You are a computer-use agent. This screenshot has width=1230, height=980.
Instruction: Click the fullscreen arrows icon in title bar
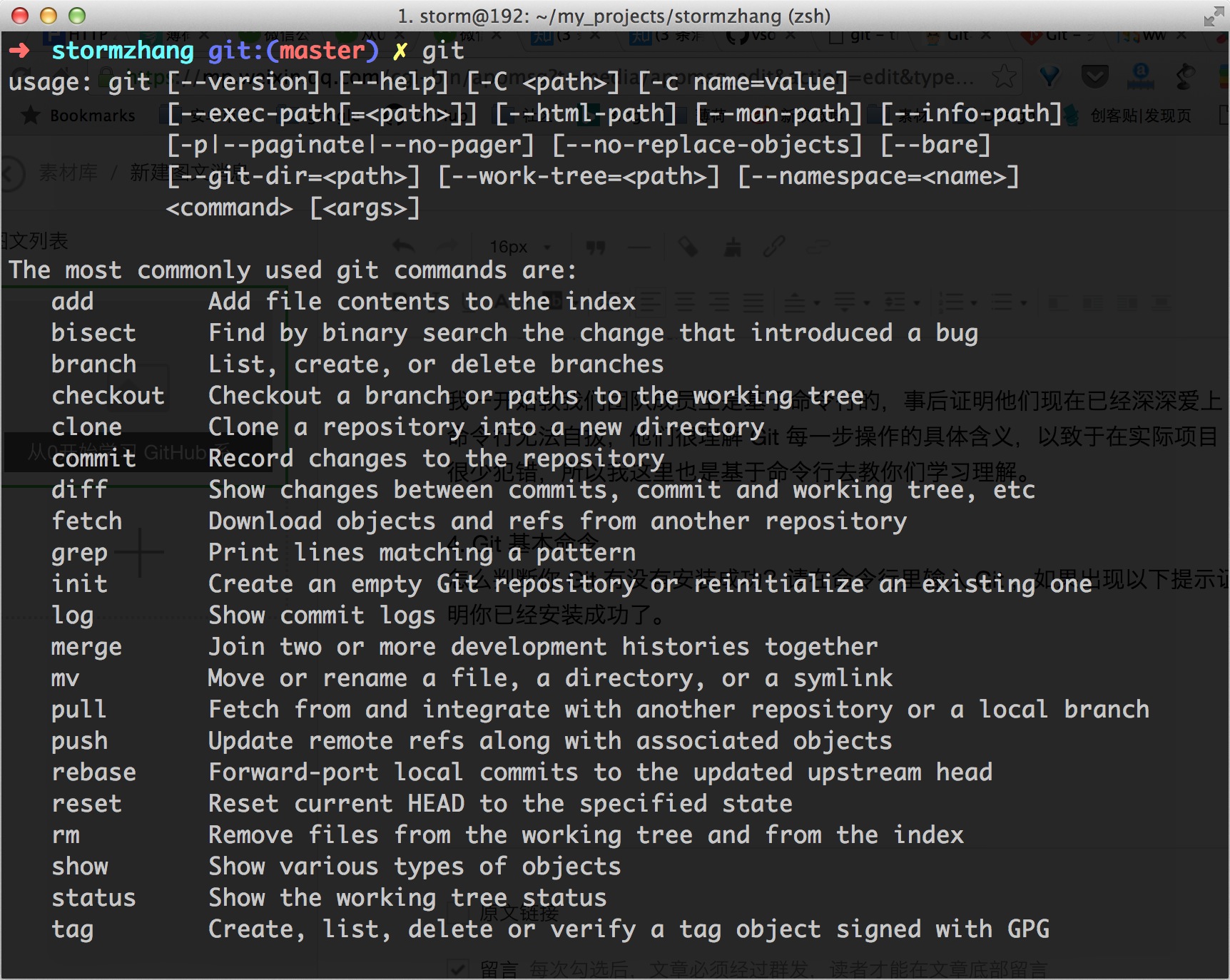(1213, 16)
